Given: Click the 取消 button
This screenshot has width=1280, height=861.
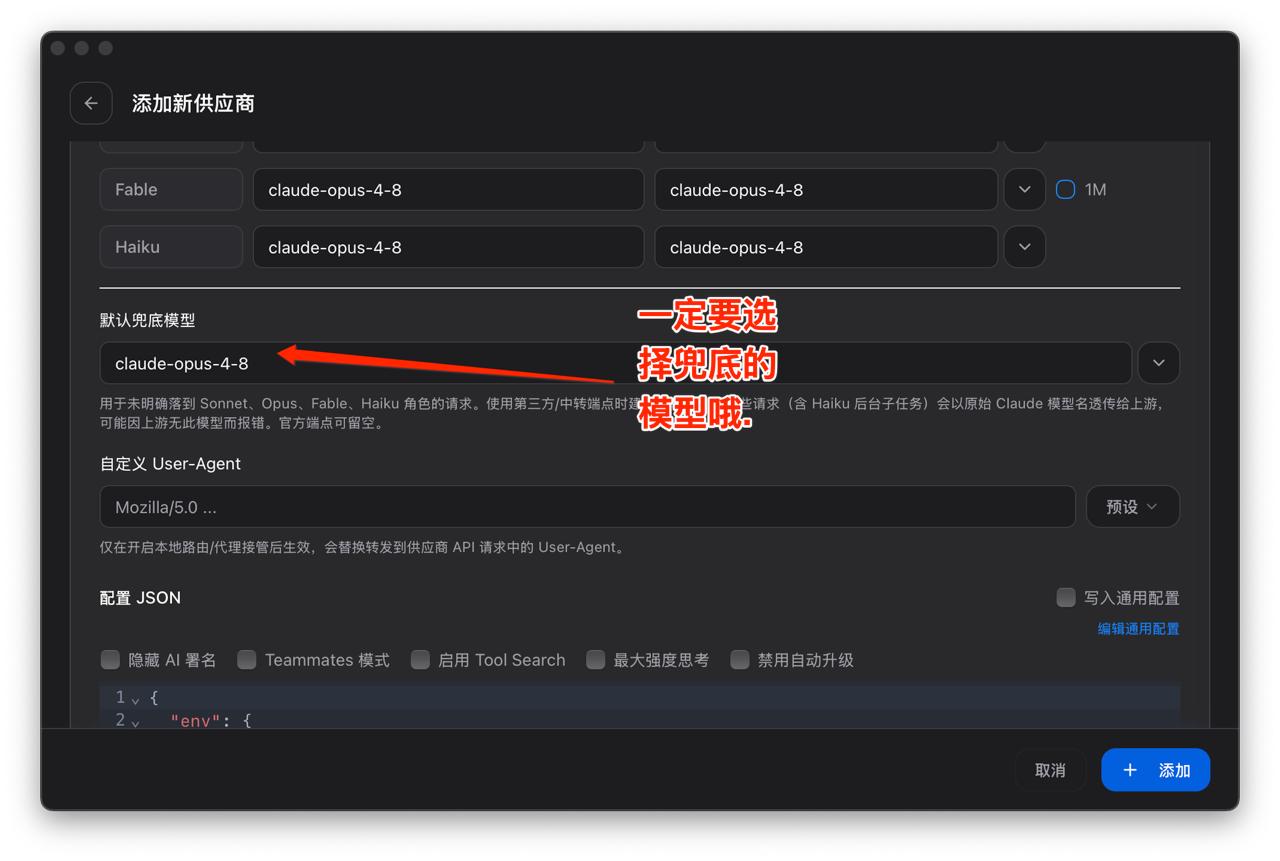Looking at the screenshot, I should pos(1050,770).
